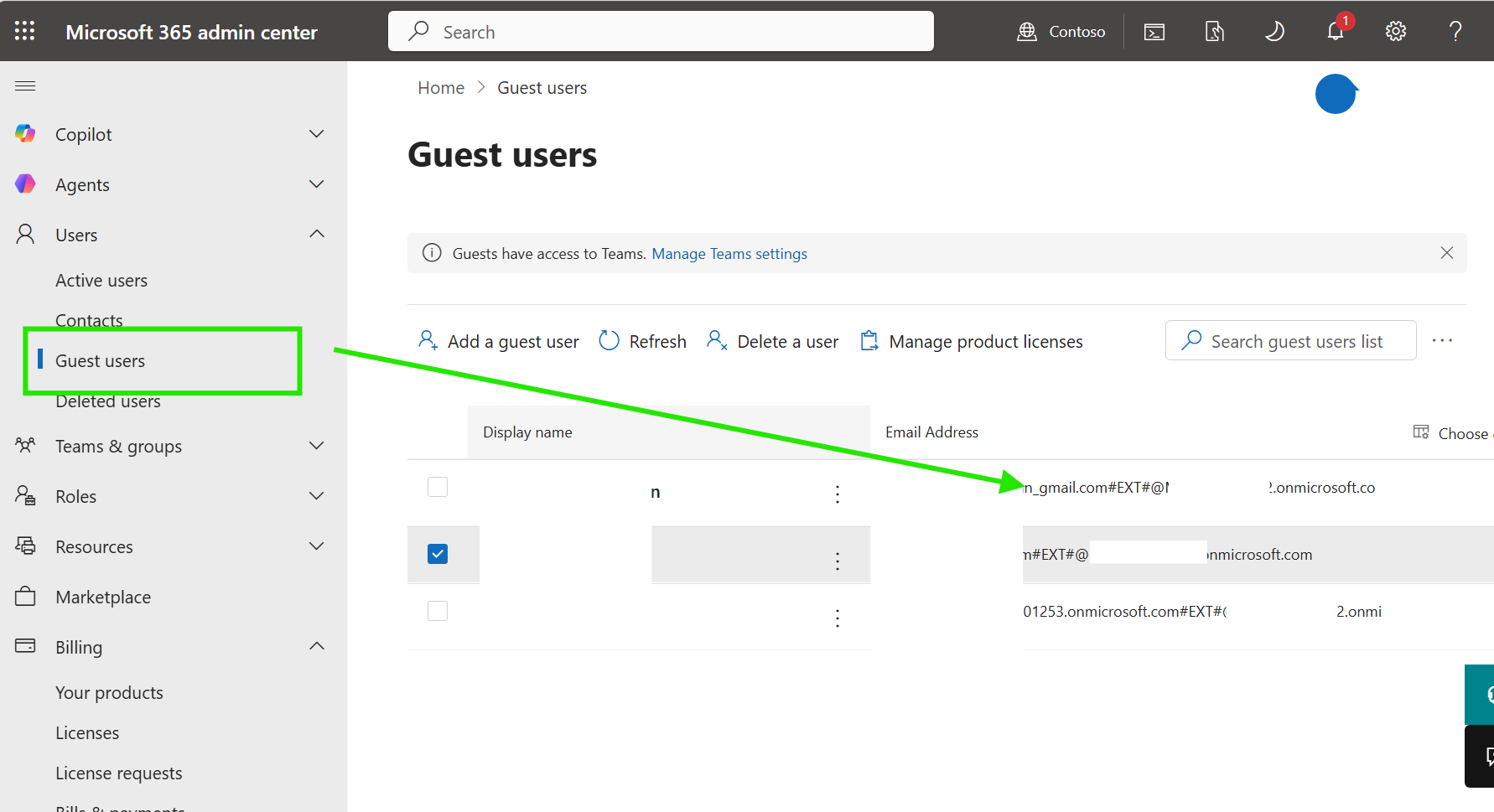Expand the Roles menu chevron
This screenshot has height=812, width=1494.
point(317,496)
